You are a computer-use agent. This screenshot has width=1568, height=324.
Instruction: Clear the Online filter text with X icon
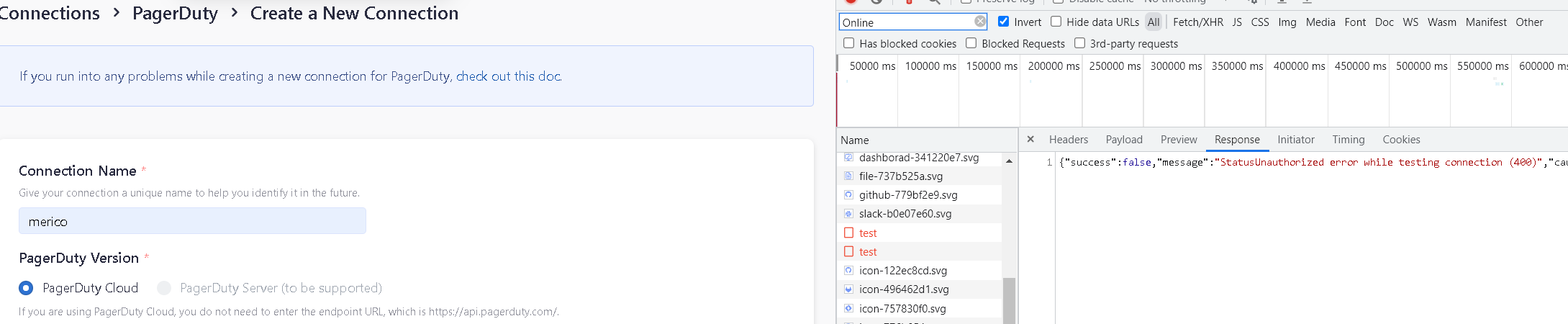pos(980,22)
